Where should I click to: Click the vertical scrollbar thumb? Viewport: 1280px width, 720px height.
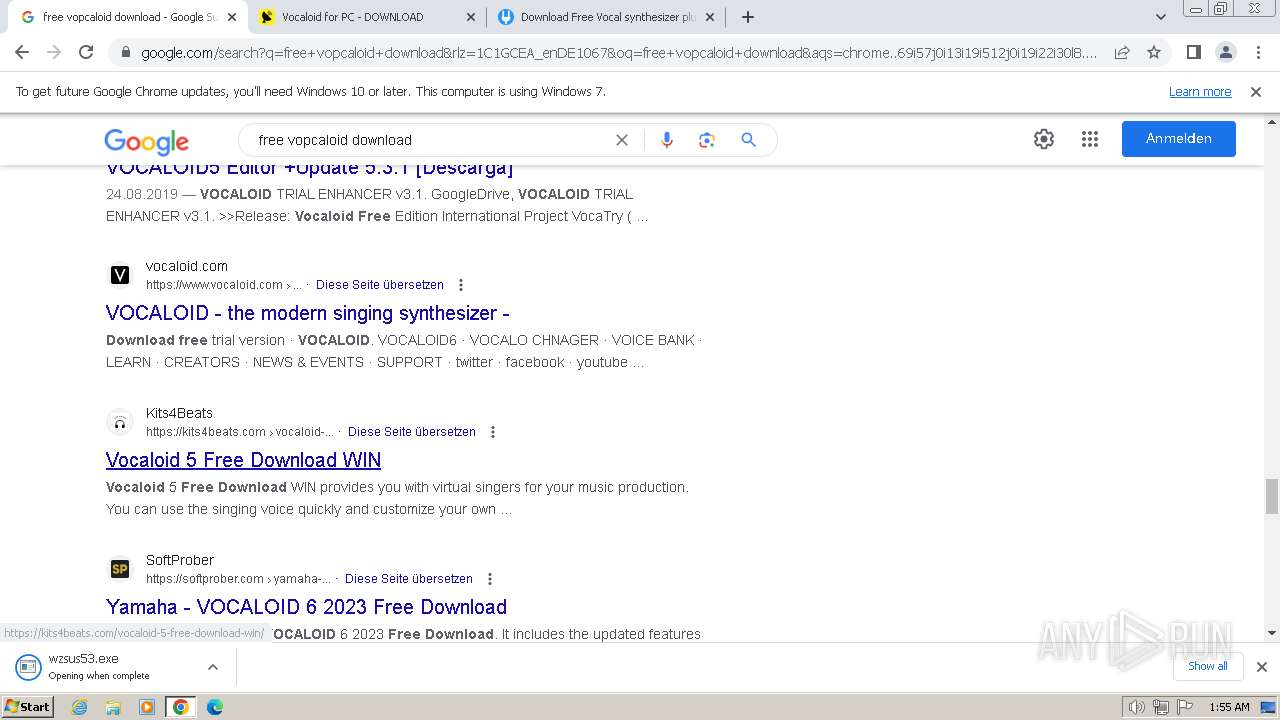1271,495
